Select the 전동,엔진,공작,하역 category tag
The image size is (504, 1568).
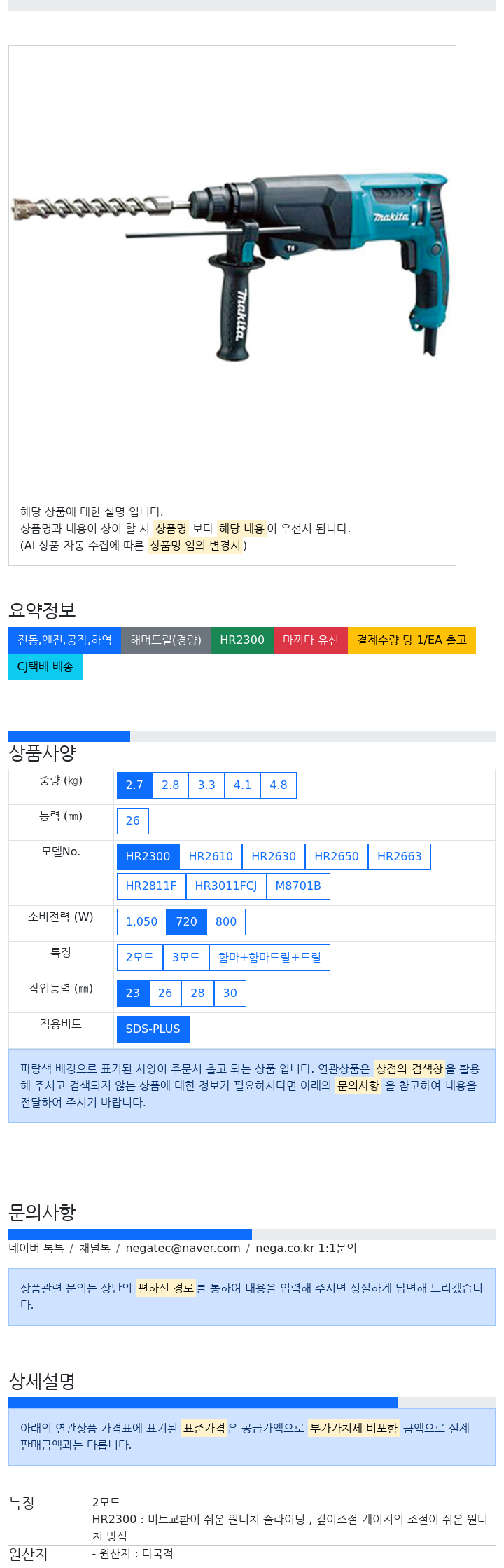[x=64, y=640]
